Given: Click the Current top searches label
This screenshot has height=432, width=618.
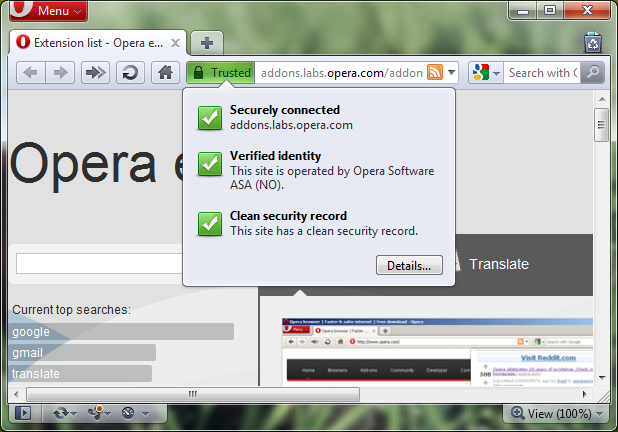Looking at the screenshot, I should (71, 309).
